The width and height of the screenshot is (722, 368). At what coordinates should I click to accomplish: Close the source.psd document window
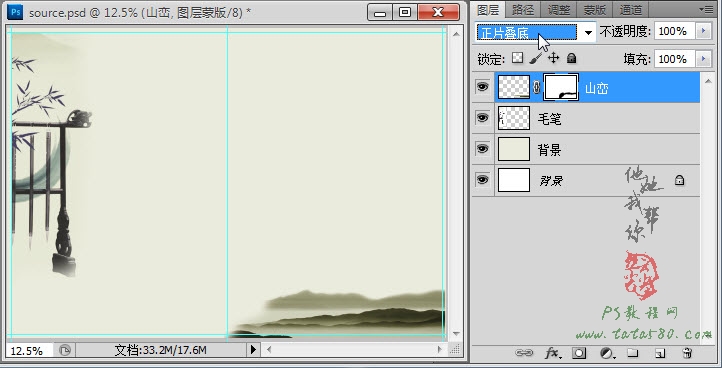point(438,12)
